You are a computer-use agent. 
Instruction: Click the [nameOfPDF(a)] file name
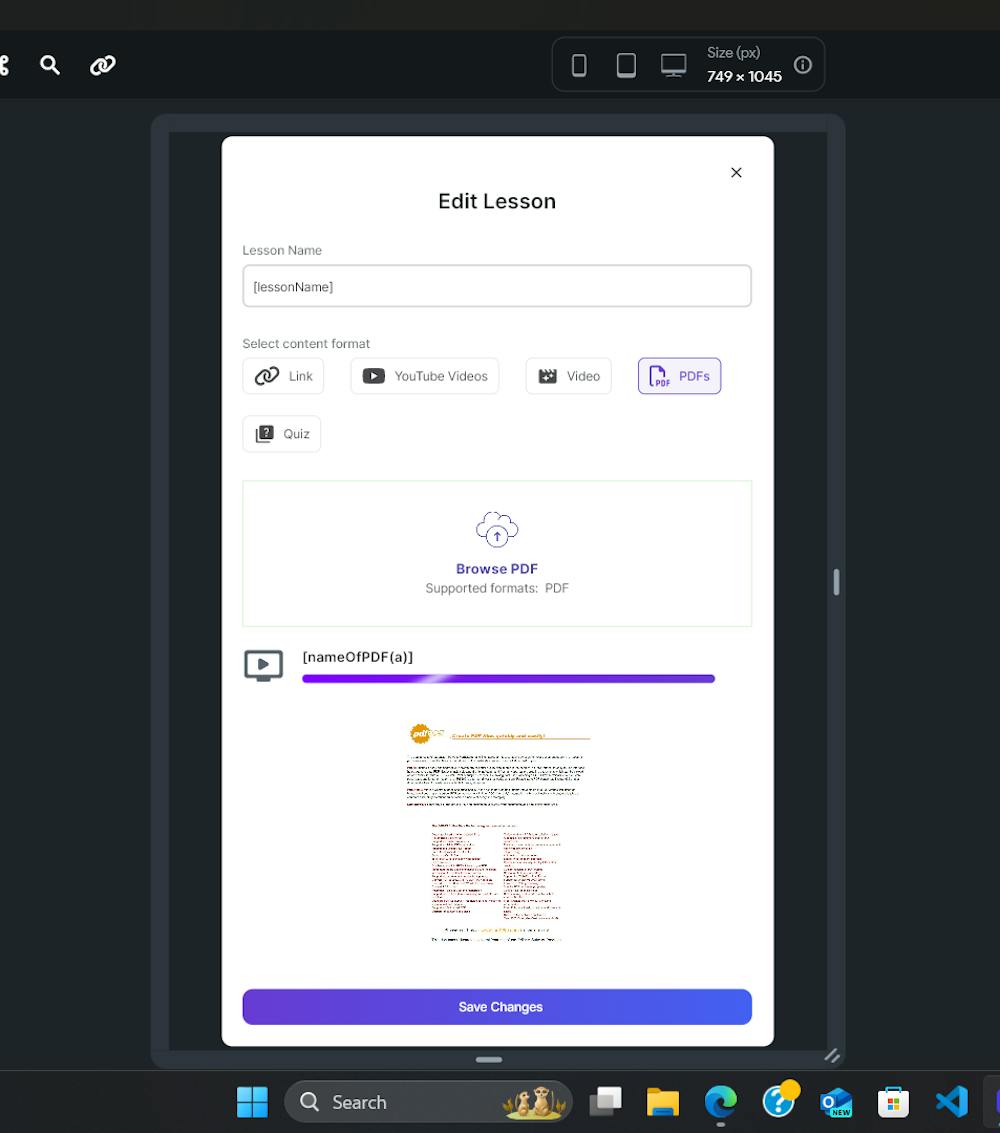(358, 657)
